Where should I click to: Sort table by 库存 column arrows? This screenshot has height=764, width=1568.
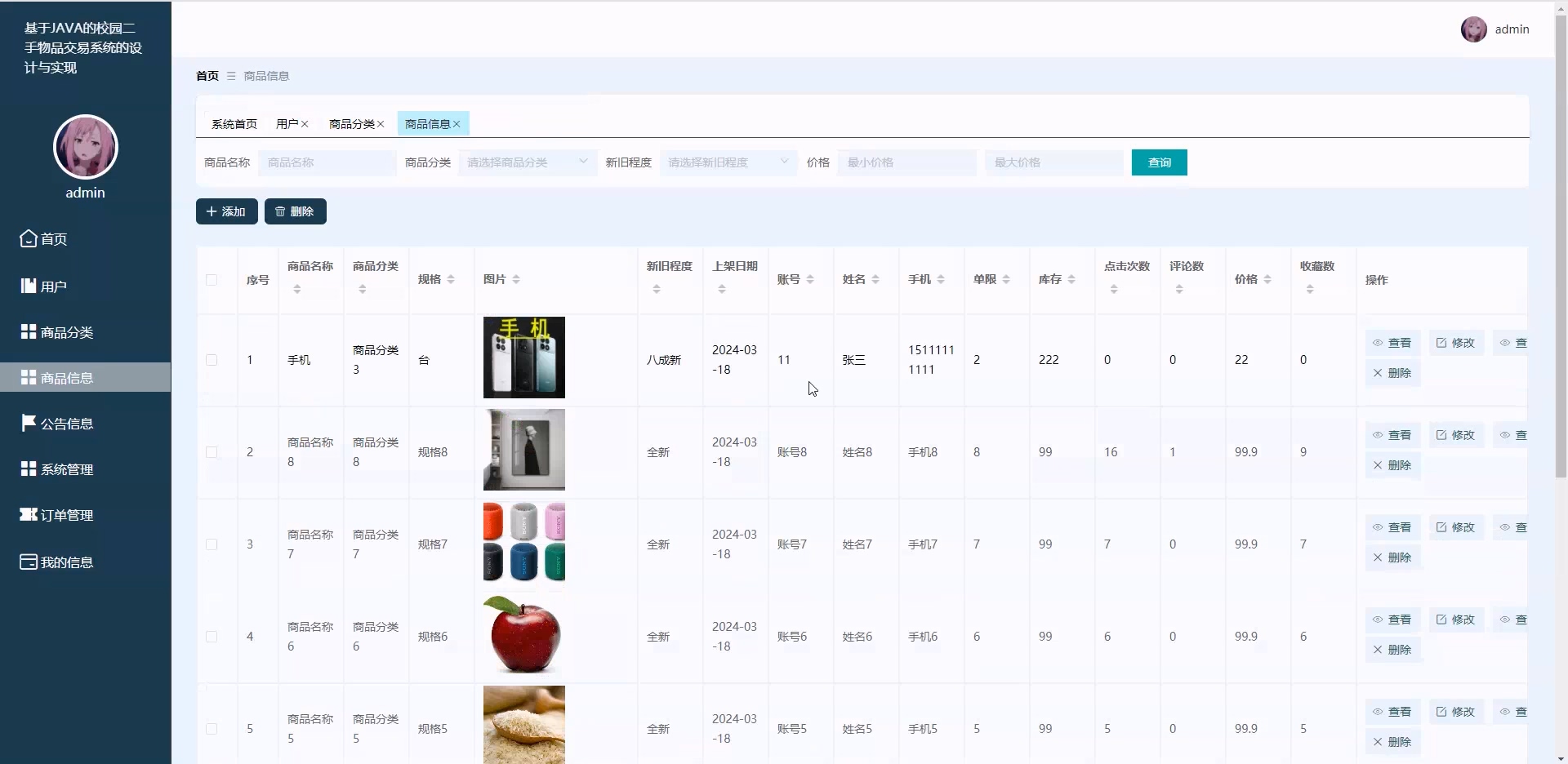(1071, 280)
